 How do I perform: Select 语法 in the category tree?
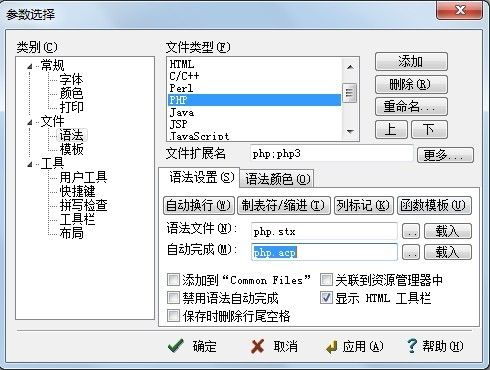(x=71, y=135)
